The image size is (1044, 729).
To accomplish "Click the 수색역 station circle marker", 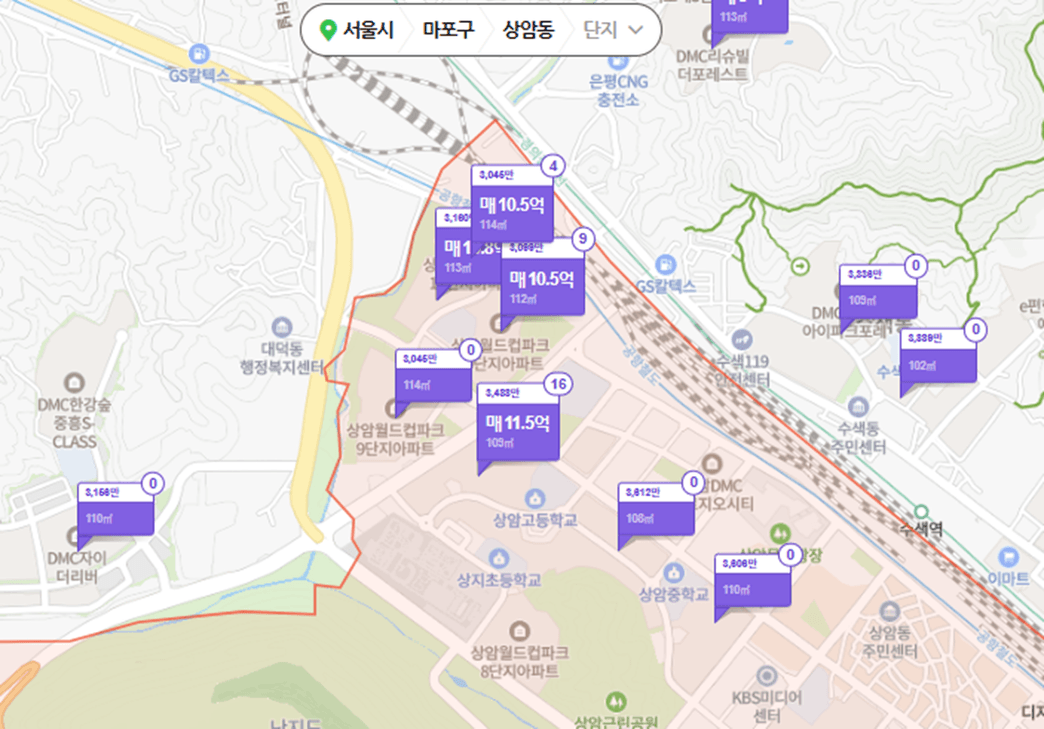I will (921, 512).
